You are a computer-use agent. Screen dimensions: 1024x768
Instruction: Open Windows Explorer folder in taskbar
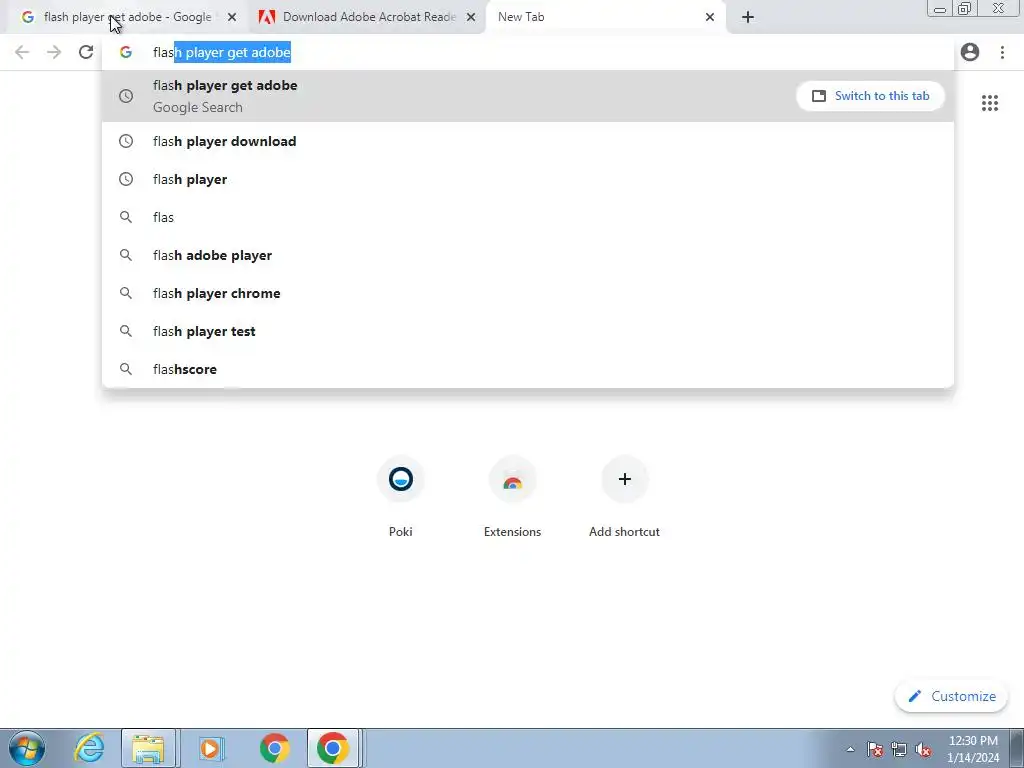(148, 748)
